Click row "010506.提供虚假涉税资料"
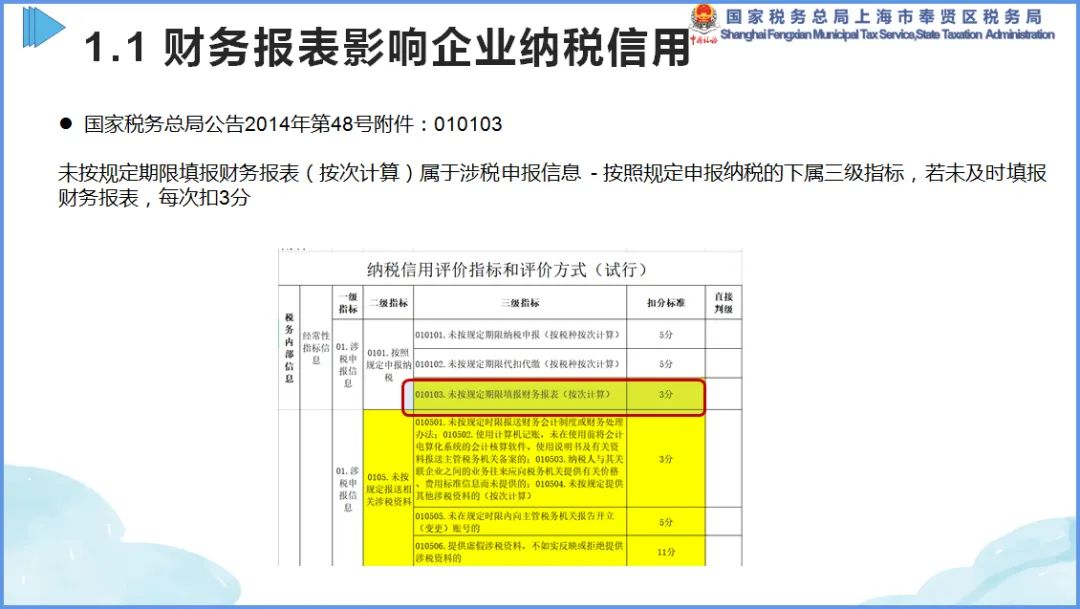Screen dimensions: 1080x609 [520, 551]
